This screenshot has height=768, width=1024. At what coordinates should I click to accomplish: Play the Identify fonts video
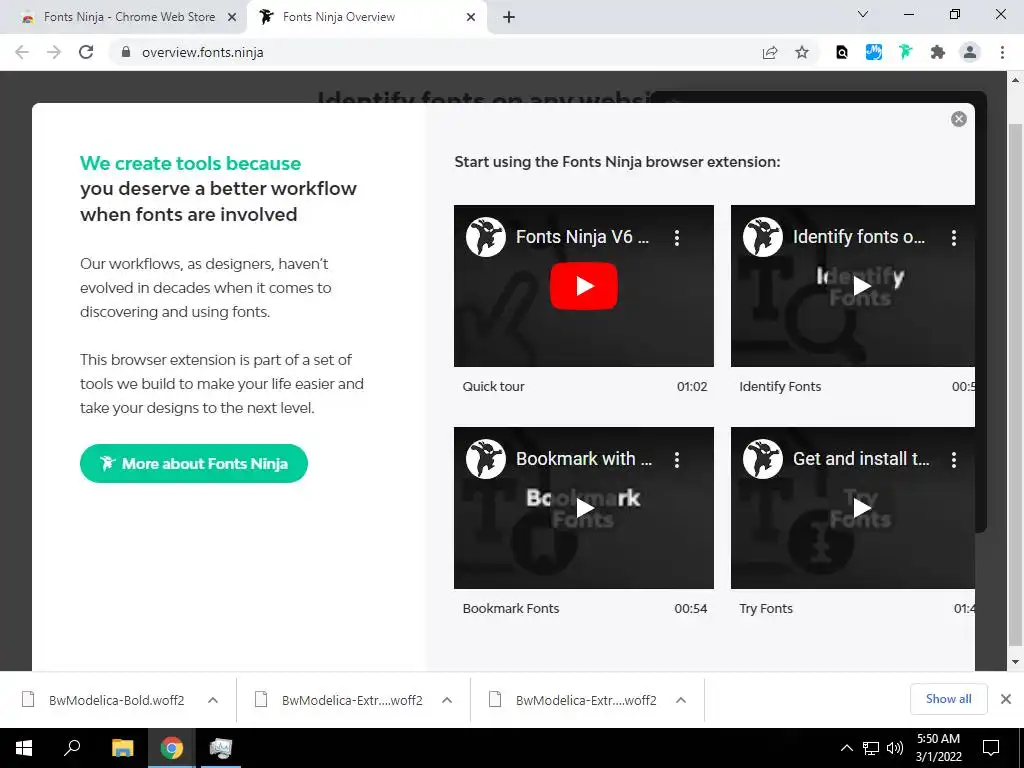(x=862, y=286)
